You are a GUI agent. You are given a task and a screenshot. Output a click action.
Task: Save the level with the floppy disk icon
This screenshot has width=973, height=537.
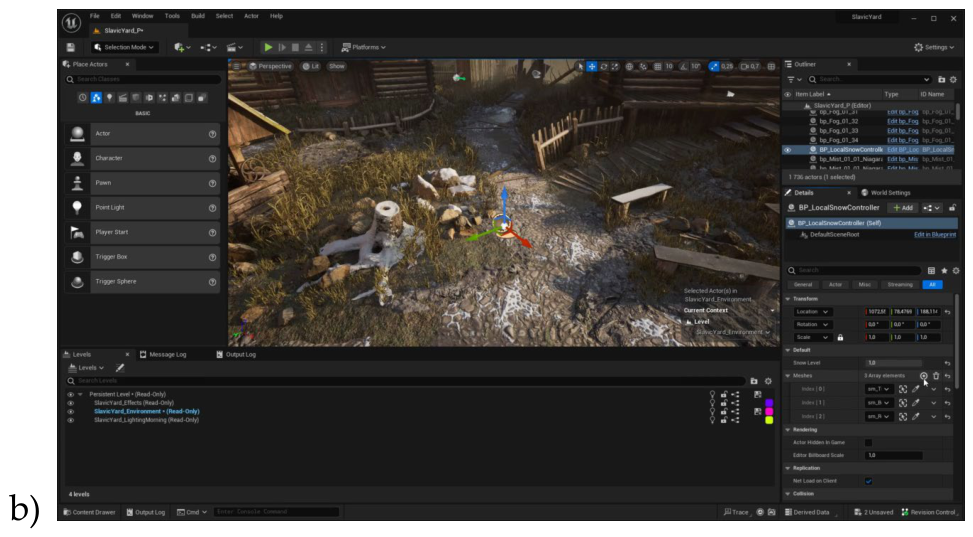click(71, 47)
